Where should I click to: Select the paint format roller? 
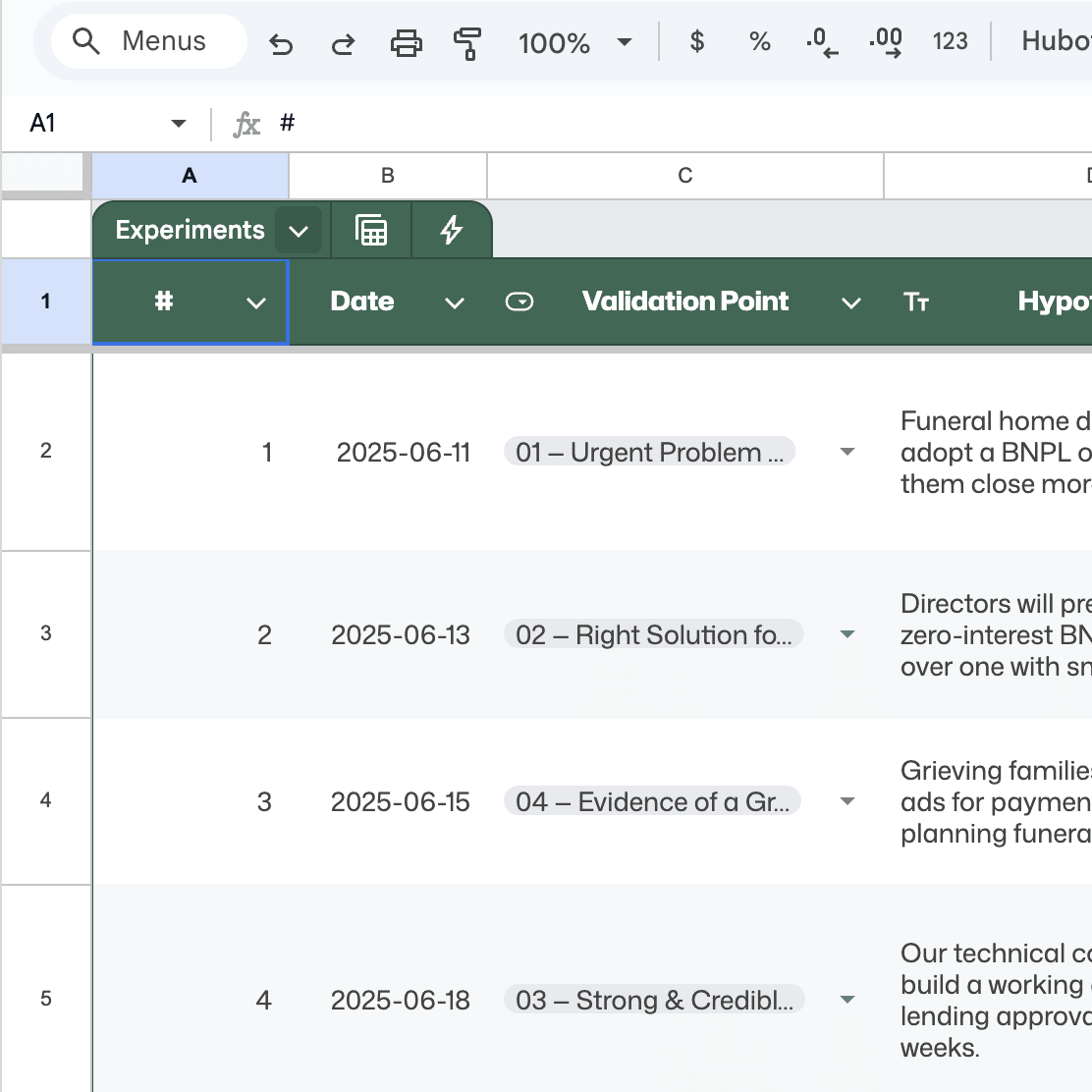[x=467, y=43]
